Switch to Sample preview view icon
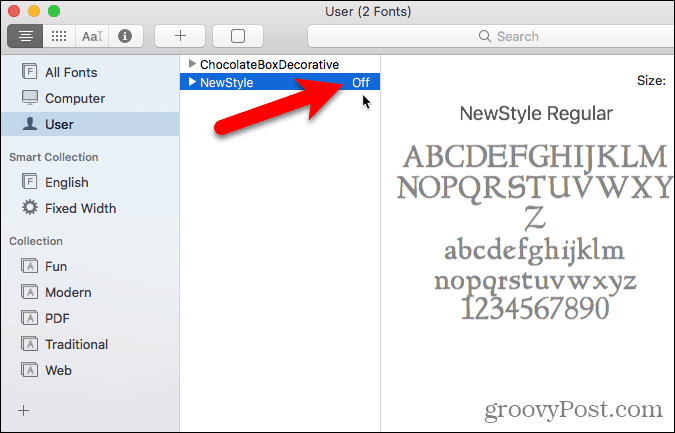The width and height of the screenshot is (675, 433). 25,36
